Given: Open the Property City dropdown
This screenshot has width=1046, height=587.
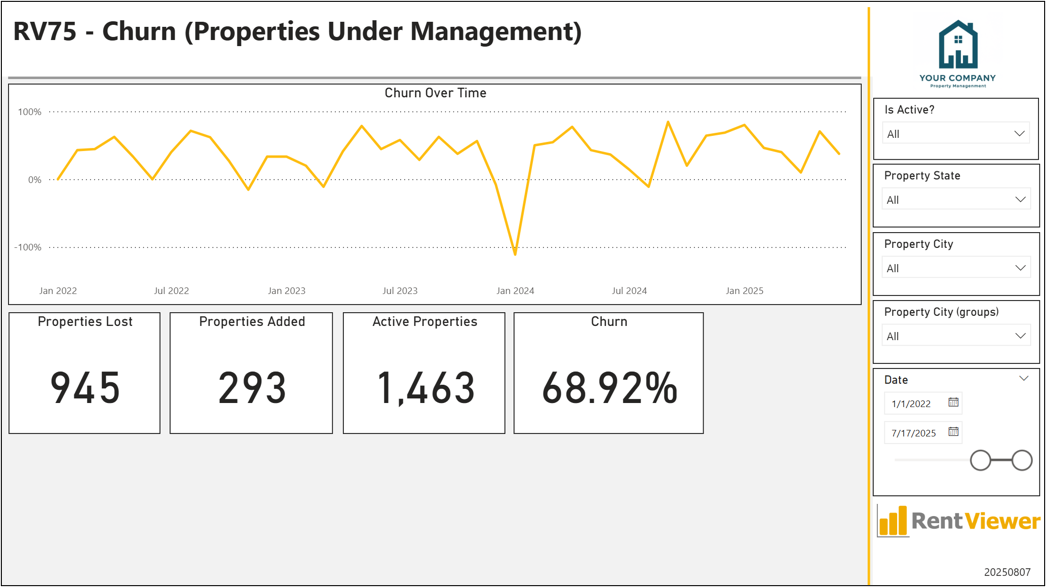Looking at the screenshot, I should pos(956,268).
